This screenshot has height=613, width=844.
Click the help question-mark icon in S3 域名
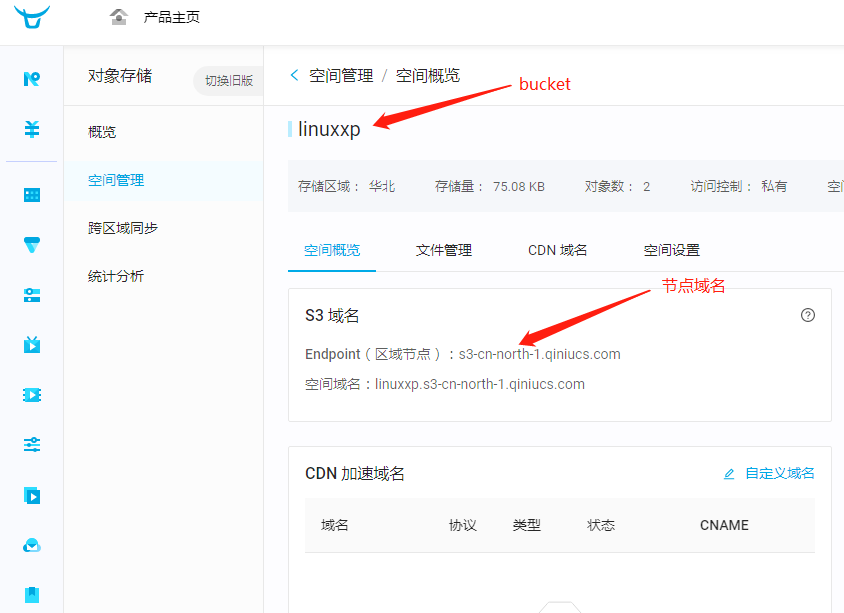coord(807,315)
